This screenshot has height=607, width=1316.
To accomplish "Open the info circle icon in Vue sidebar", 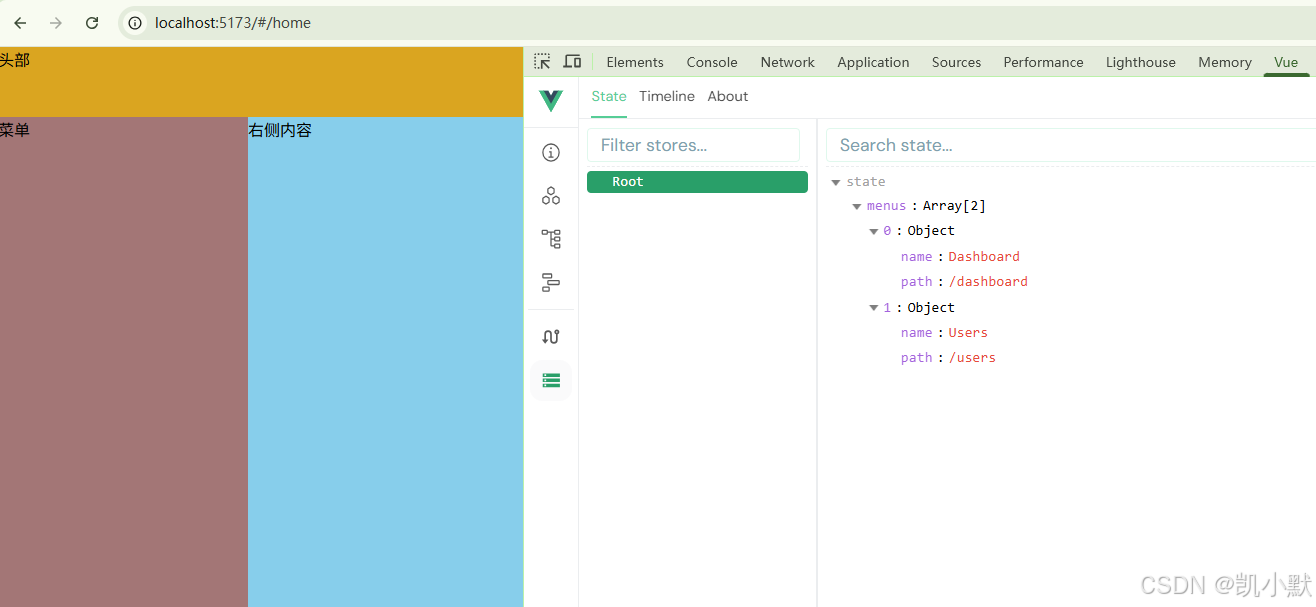I will [551, 153].
